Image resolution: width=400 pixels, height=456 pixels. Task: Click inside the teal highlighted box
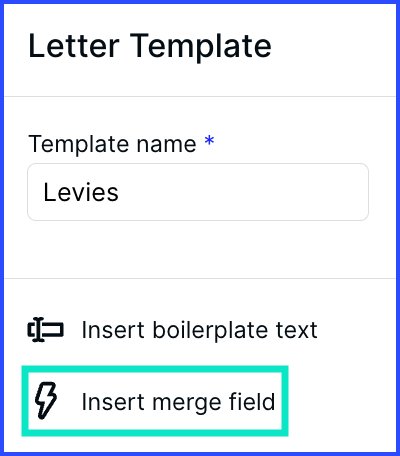click(x=155, y=401)
